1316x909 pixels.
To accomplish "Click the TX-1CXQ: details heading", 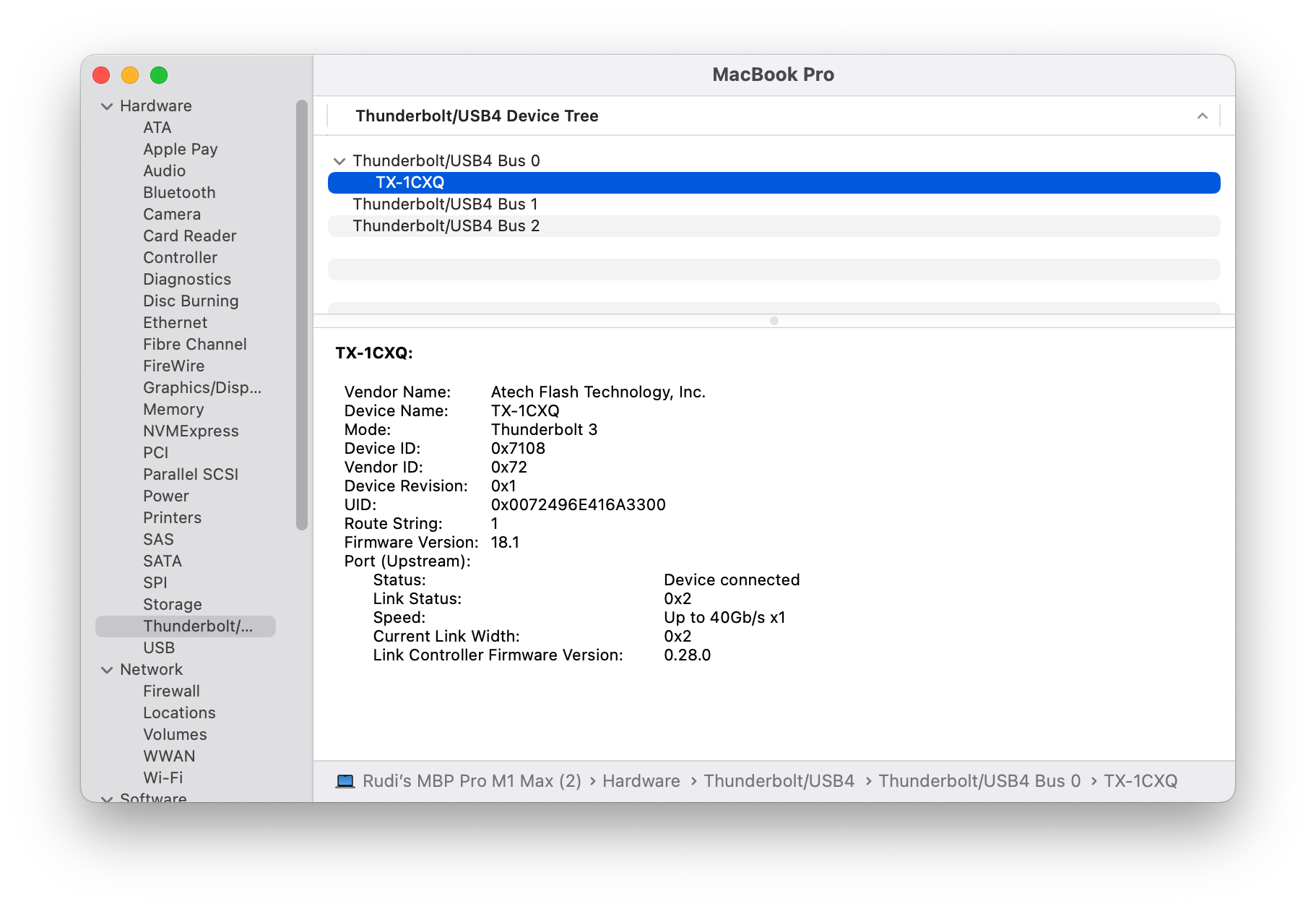I will tap(374, 353).
